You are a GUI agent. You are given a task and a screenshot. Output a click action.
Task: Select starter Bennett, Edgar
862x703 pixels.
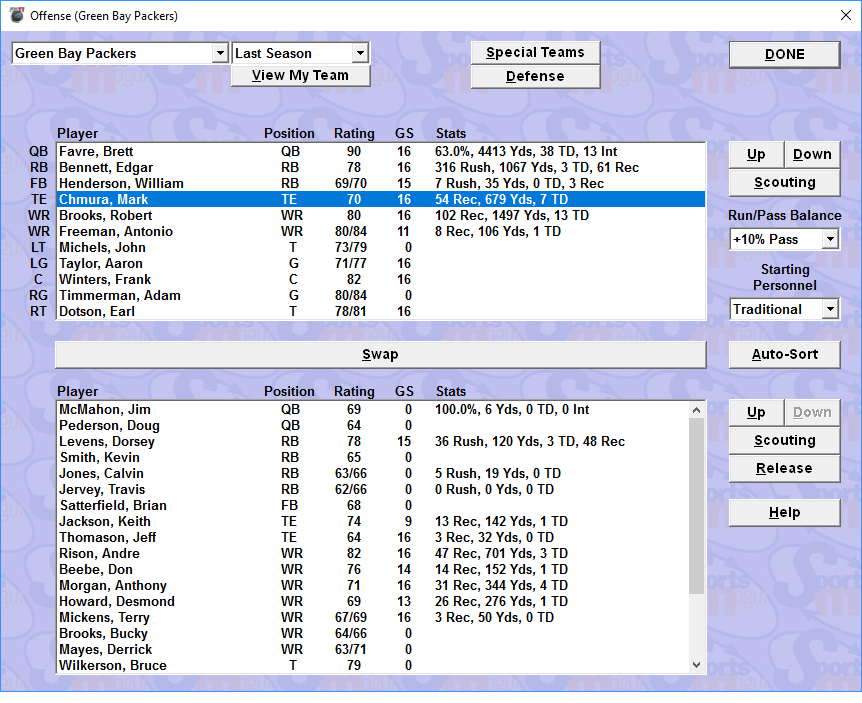[x=381, y=167]
